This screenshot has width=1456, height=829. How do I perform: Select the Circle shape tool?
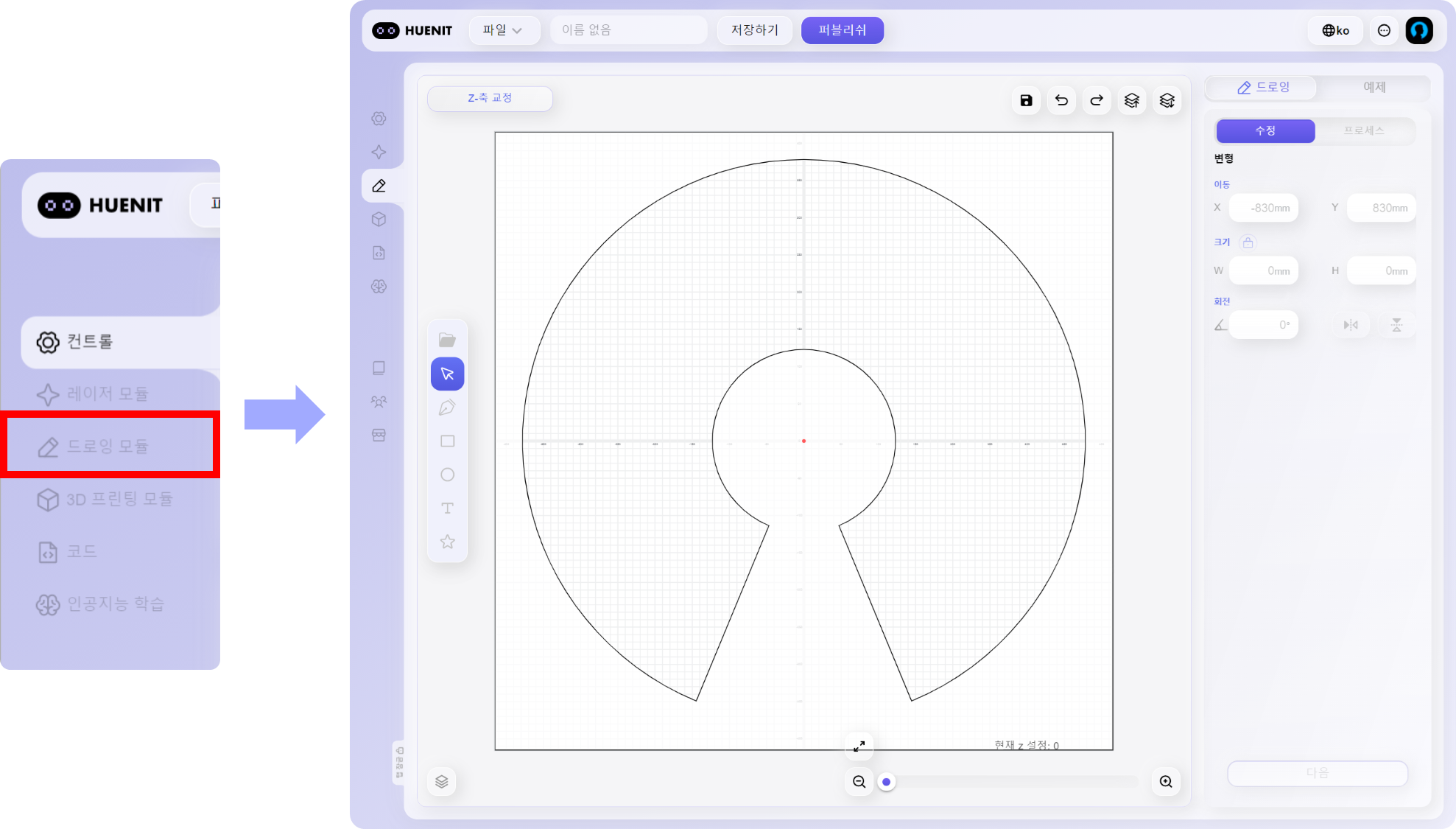point(447,475)
